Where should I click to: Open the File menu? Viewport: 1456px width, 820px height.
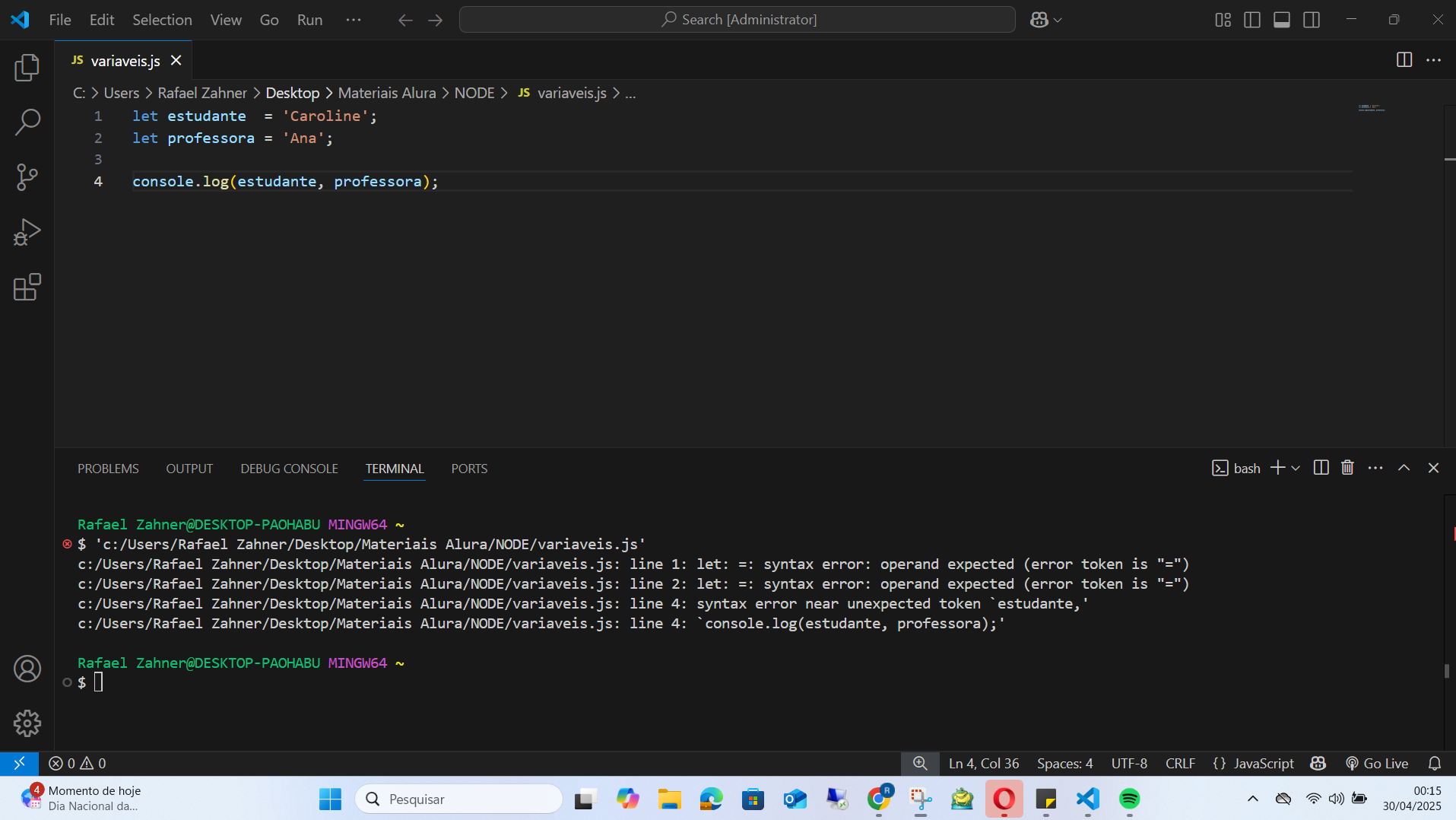point(60,20)
